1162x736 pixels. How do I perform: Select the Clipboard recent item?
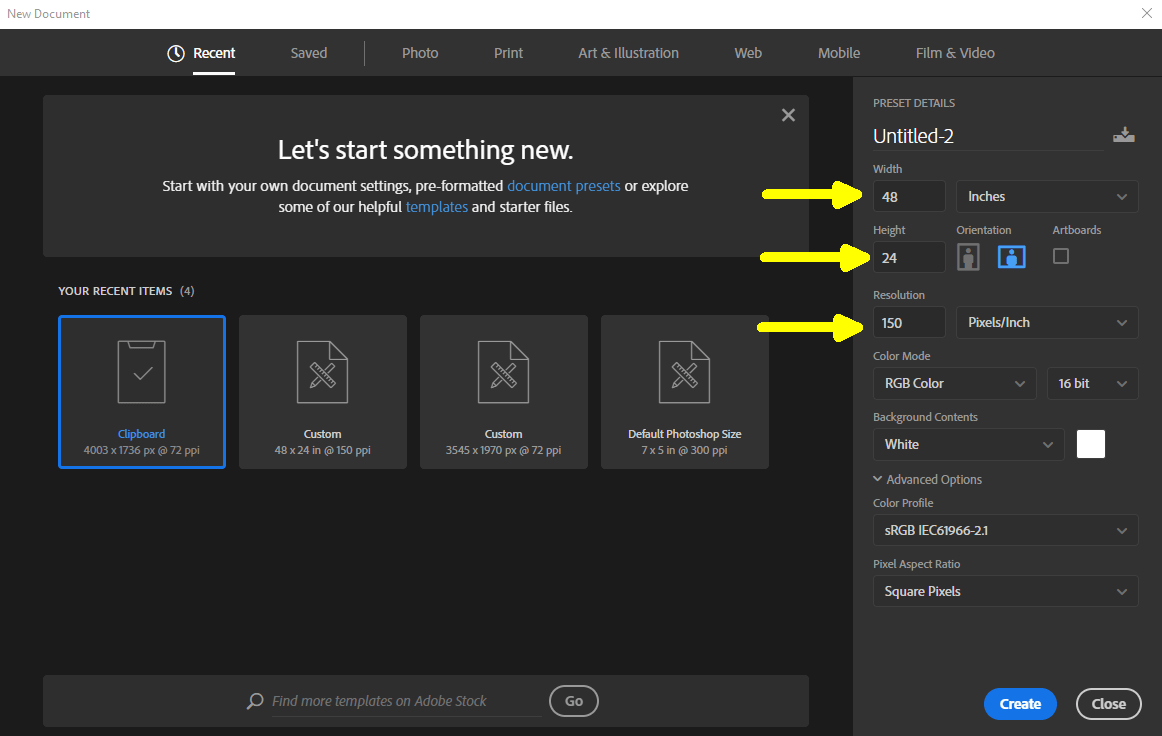[142, 392]
